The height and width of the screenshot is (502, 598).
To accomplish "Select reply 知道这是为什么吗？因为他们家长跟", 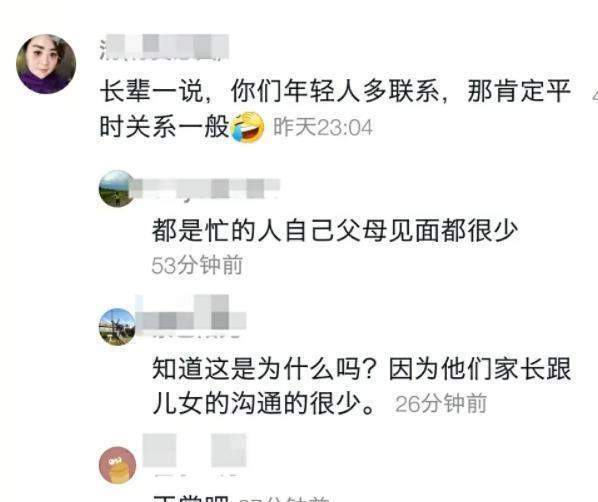I will pyautogui.click(x=362, y=369).
